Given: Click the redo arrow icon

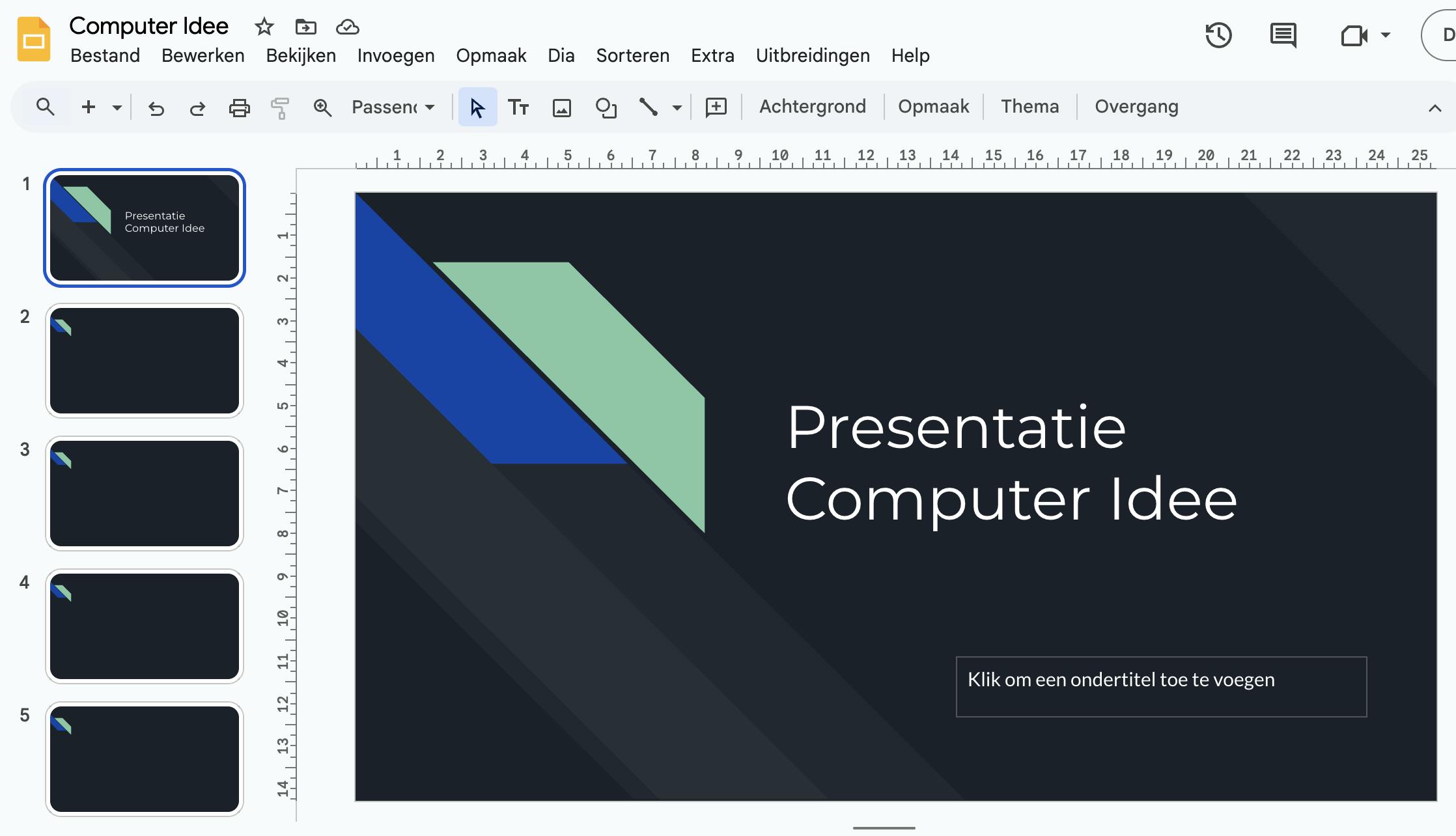Looking at the screenshot, I should 197,107.
